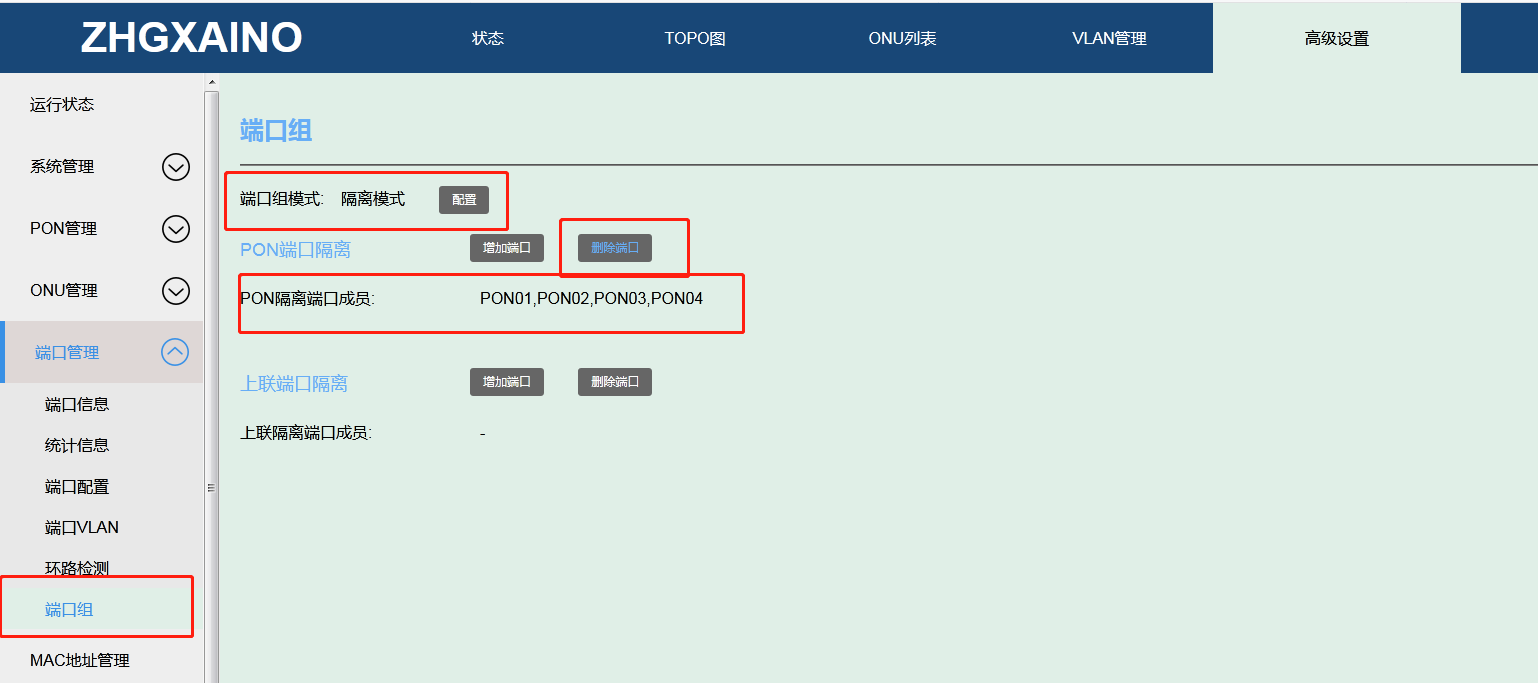Open 运行状态 in the sidebar
1538x683 pixels.
62,104
